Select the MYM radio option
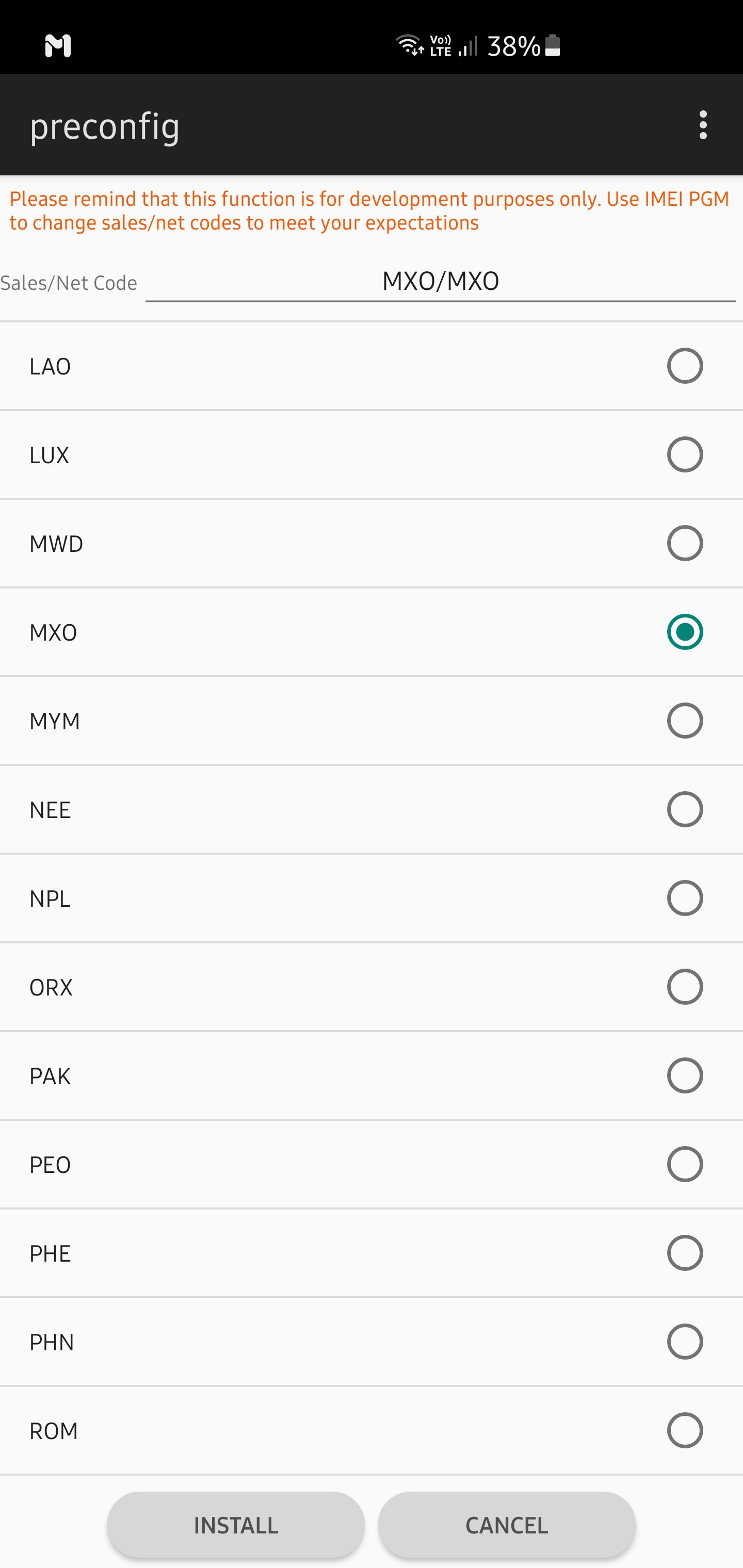 click(685, 721)
